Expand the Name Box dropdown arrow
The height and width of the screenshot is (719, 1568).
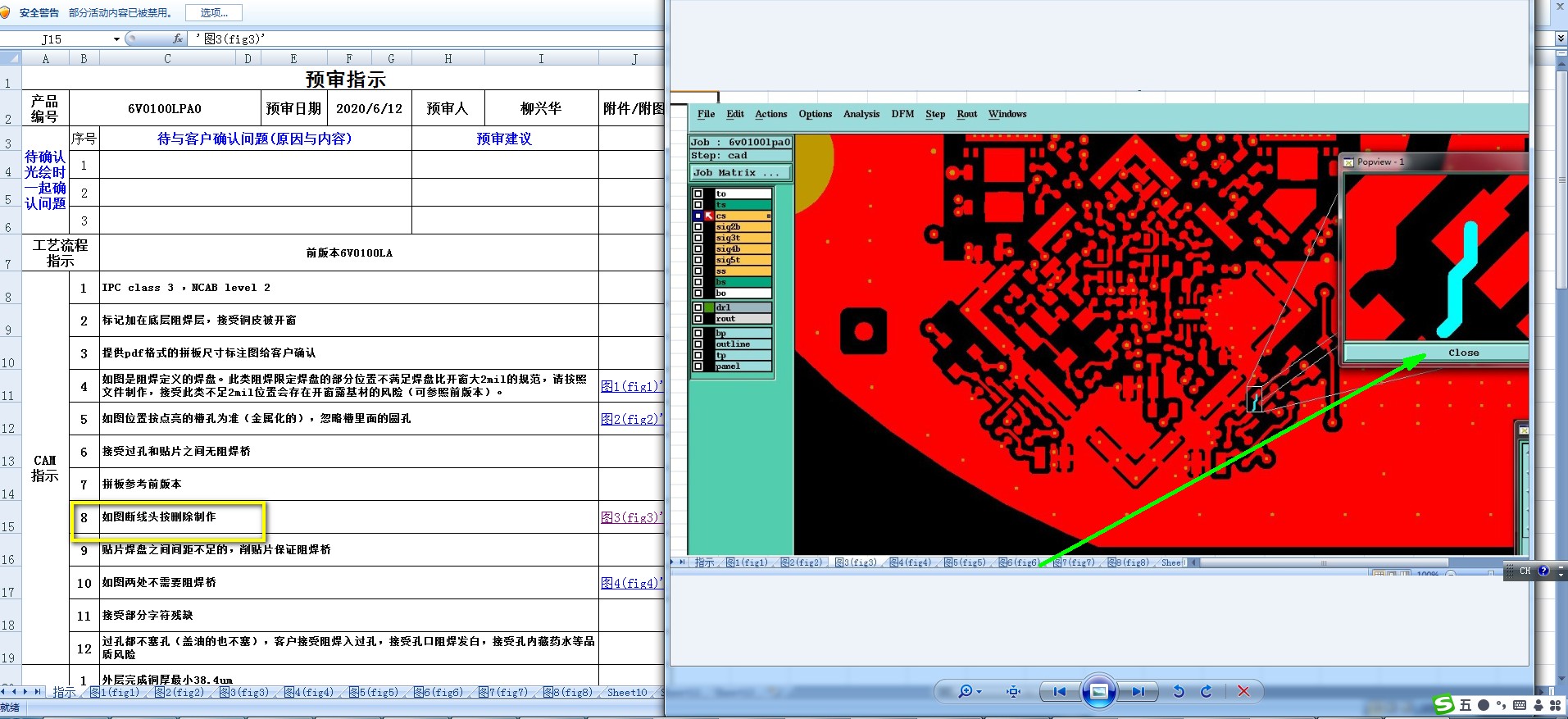point(116,39)
